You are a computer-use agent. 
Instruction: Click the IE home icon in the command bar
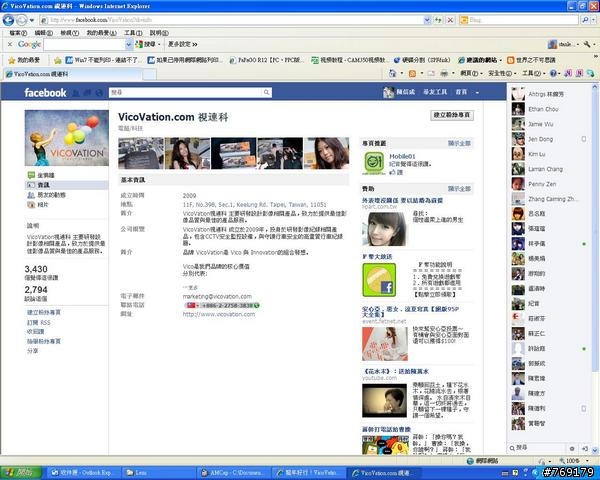[392, 73]
